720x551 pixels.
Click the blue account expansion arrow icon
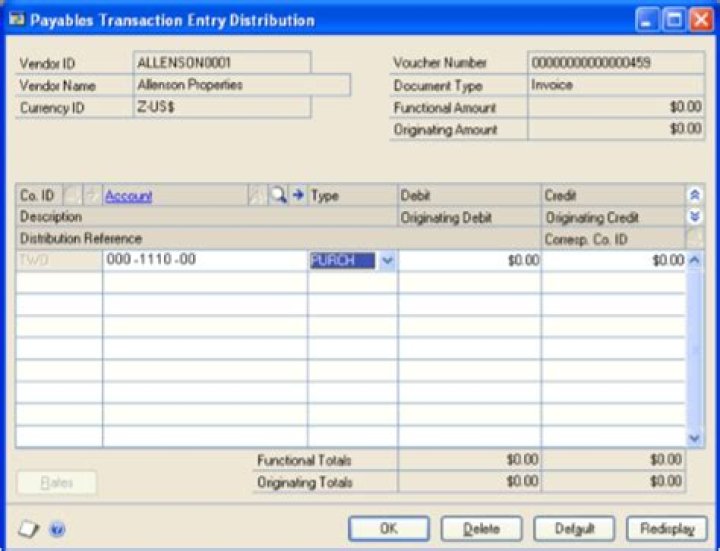coord(297,196)
